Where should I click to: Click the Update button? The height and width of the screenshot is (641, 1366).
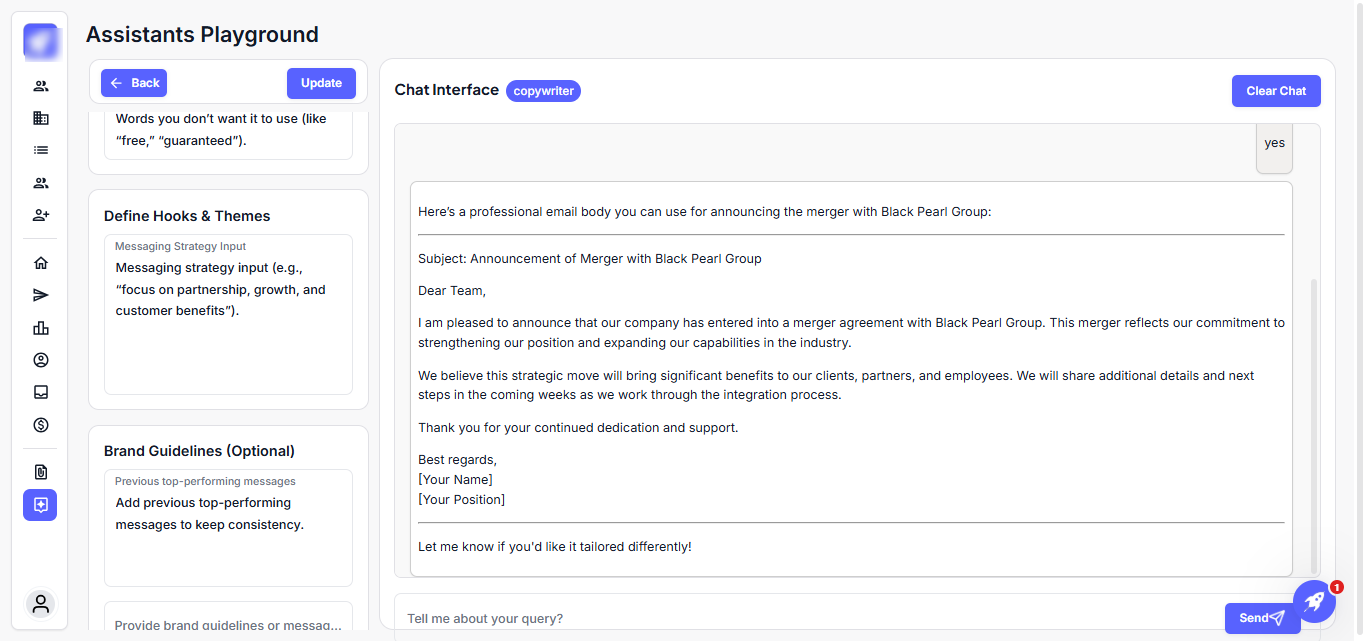321,83
